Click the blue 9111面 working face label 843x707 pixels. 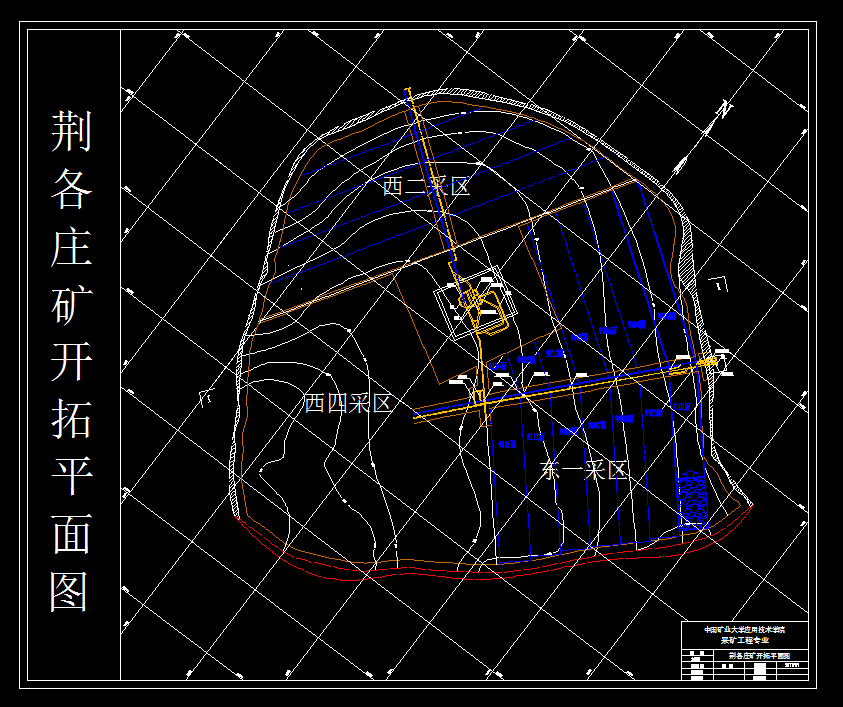click(535, 437)
